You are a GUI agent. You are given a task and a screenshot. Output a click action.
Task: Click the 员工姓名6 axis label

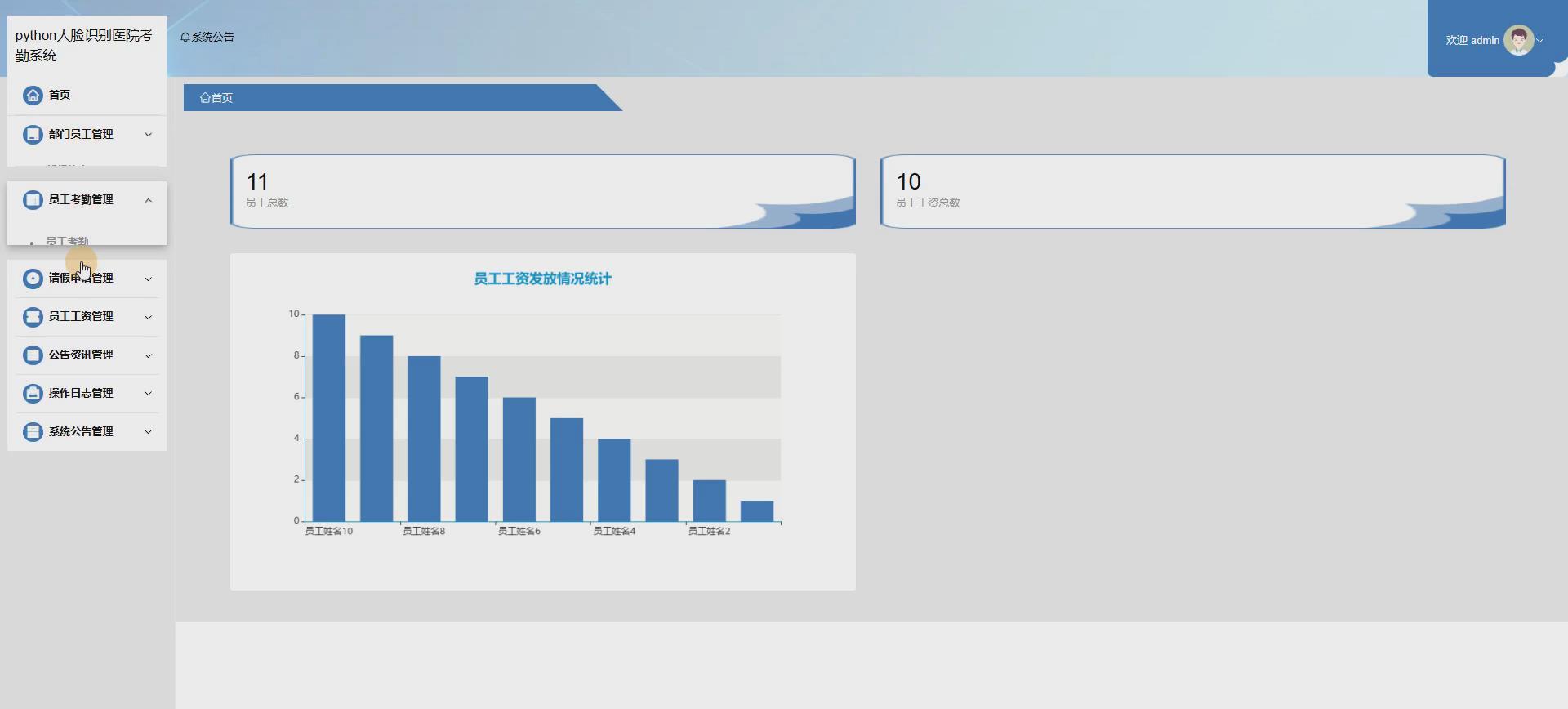(x=519, y=532)
